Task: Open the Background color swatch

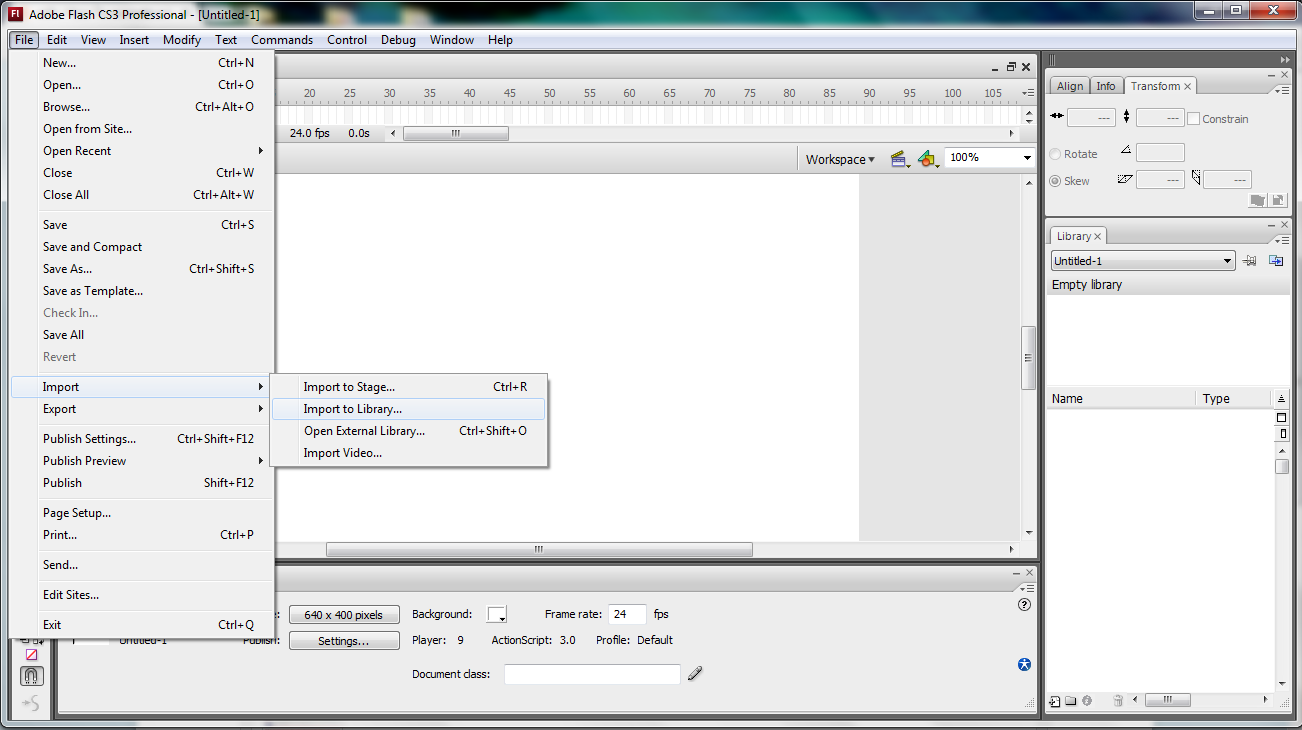Action: coord(497,615)
